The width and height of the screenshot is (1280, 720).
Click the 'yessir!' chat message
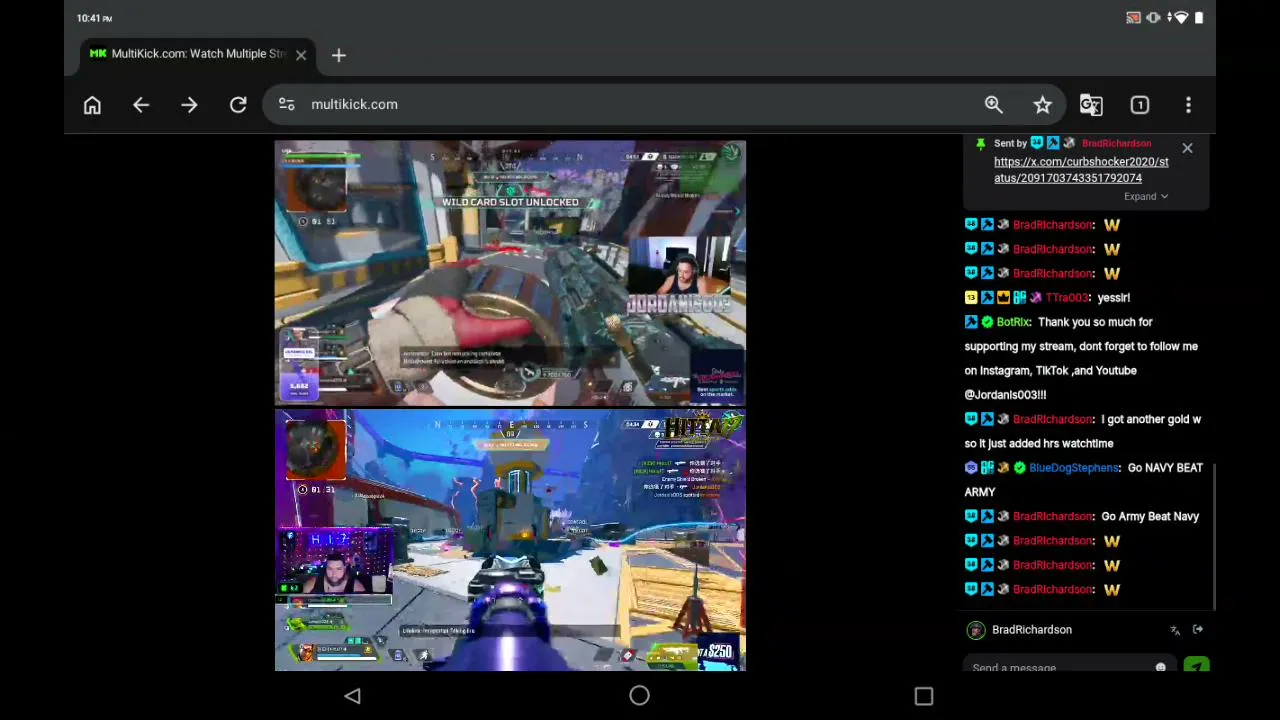[1113, 297]
